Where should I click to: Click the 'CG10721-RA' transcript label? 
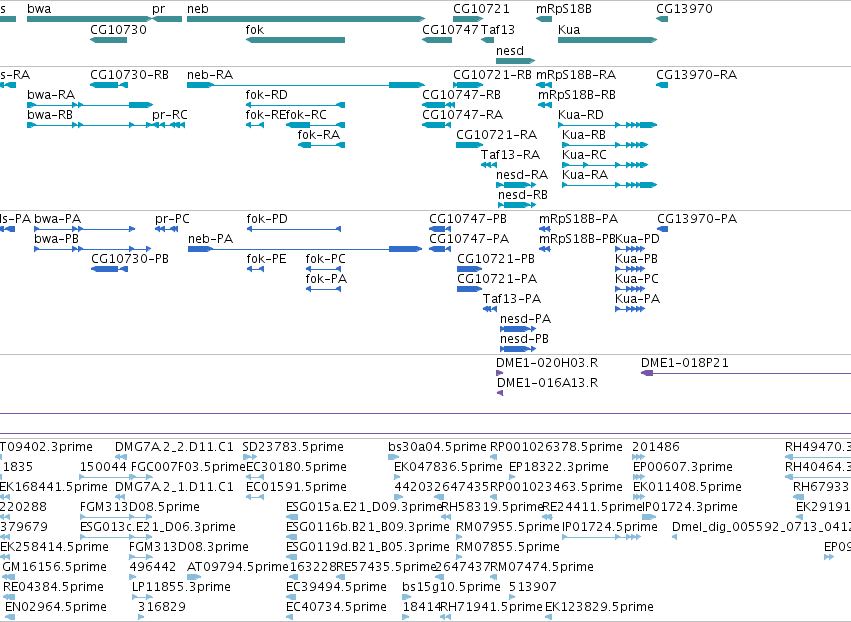coord(497,135)
